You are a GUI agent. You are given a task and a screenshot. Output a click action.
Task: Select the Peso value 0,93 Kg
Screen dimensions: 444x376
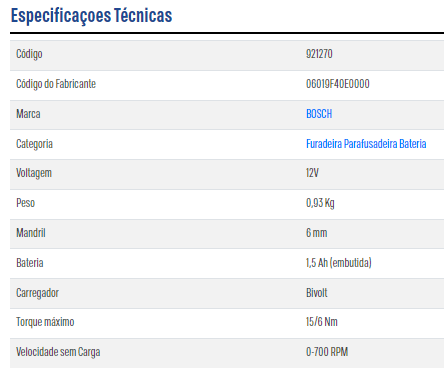[x=320, y=203]
